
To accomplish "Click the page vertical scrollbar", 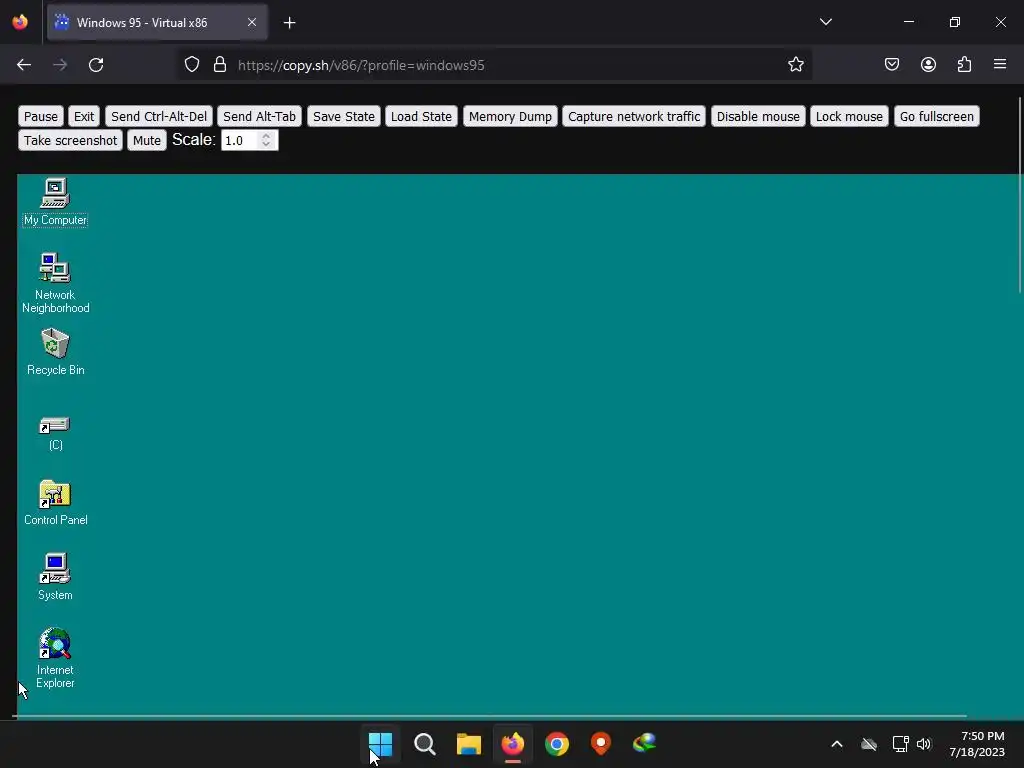I will [1020, 196].
